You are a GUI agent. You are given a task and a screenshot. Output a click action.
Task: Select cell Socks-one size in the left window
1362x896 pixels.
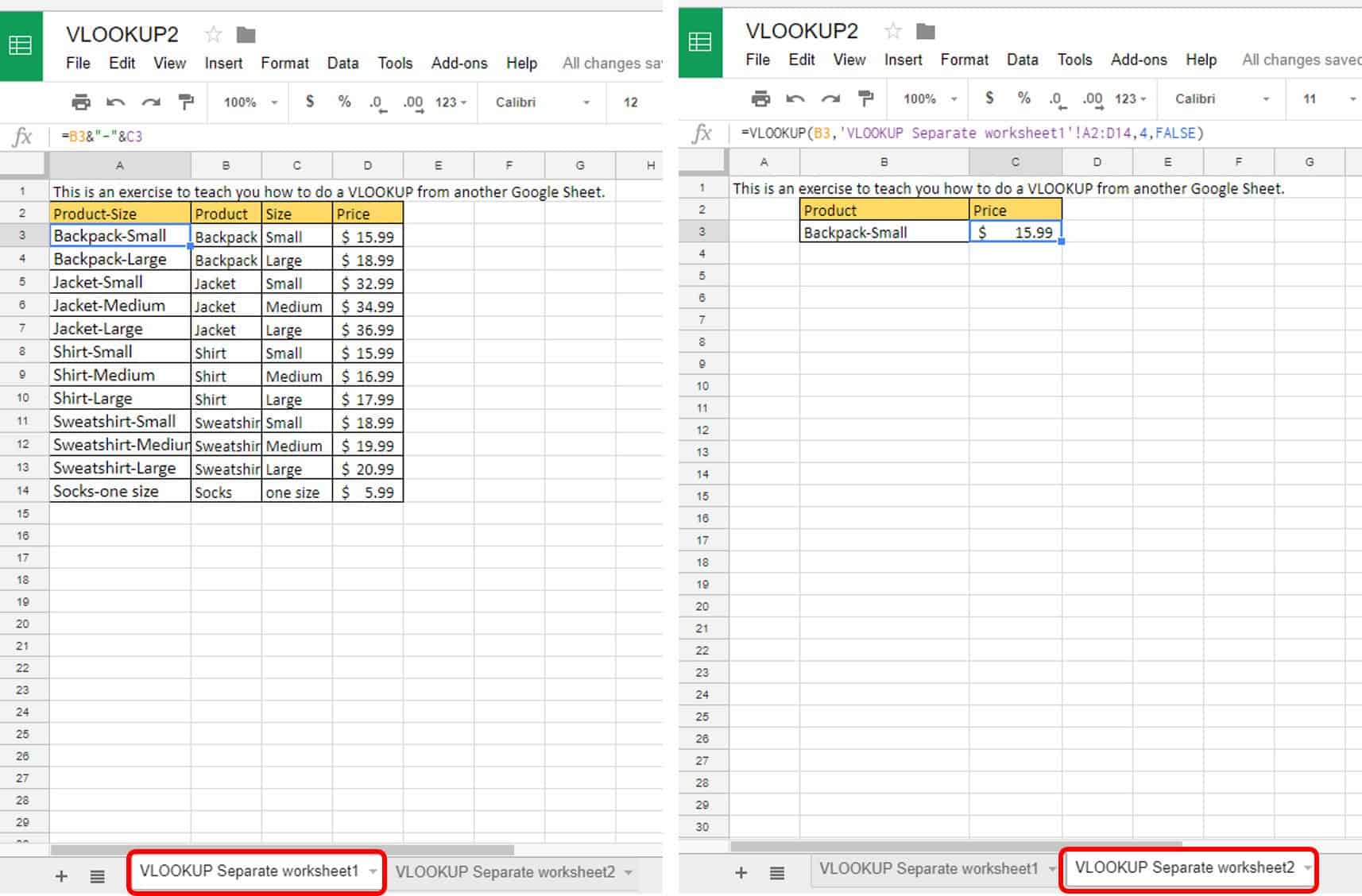pos(120,491)
